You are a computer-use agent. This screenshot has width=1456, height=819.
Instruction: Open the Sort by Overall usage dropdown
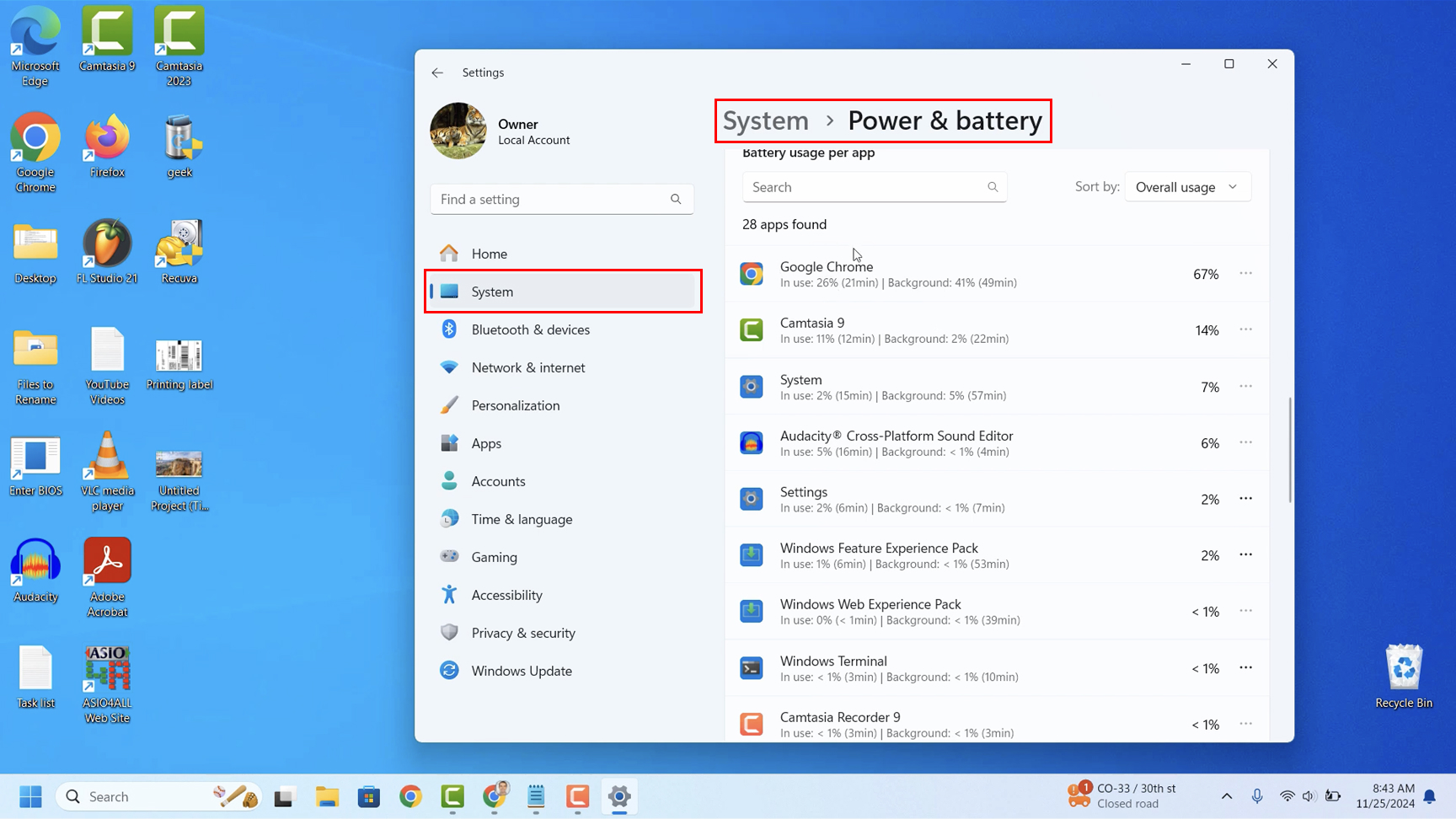(1187, 187)
